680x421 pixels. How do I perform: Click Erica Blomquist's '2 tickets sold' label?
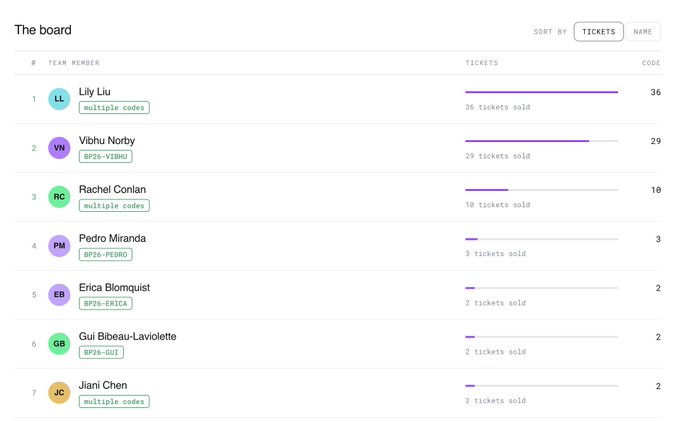pos(495,303)
